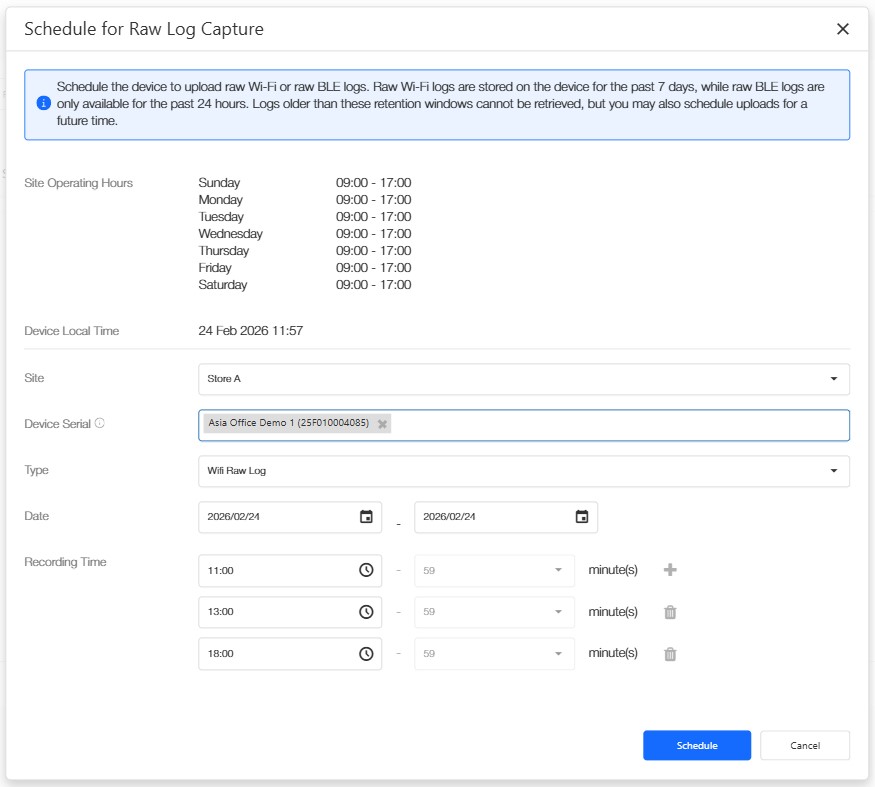Close the Schedule for Raw Log Capture dialog
This screenshot has width=875, height=787.
coord(843,29)
